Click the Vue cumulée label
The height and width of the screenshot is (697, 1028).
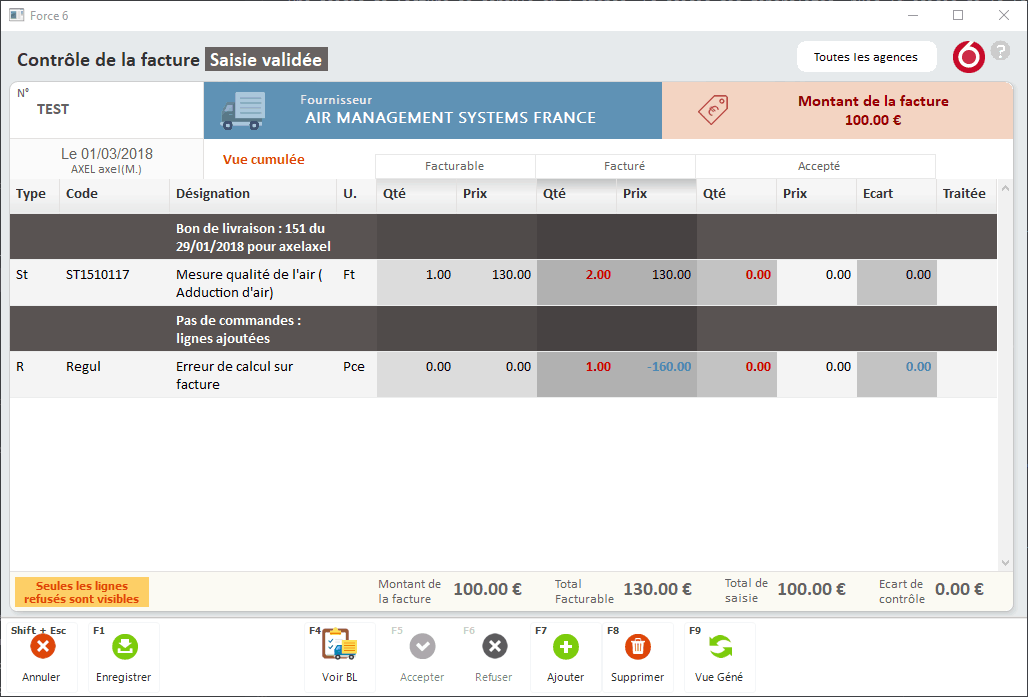tap(264, 159)
